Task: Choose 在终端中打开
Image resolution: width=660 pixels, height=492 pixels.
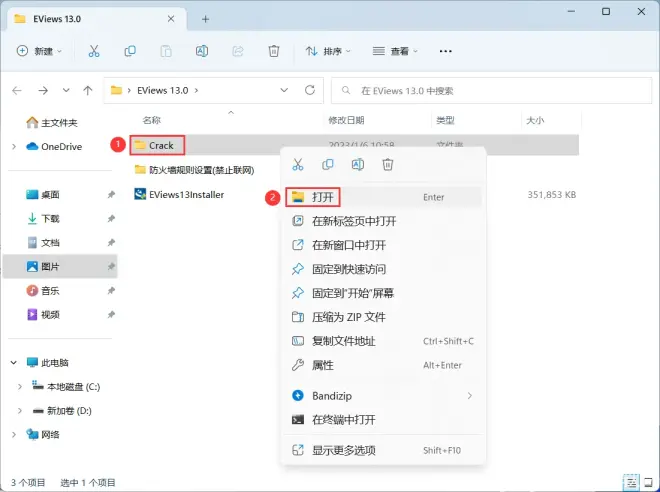Action: point(383,420)
